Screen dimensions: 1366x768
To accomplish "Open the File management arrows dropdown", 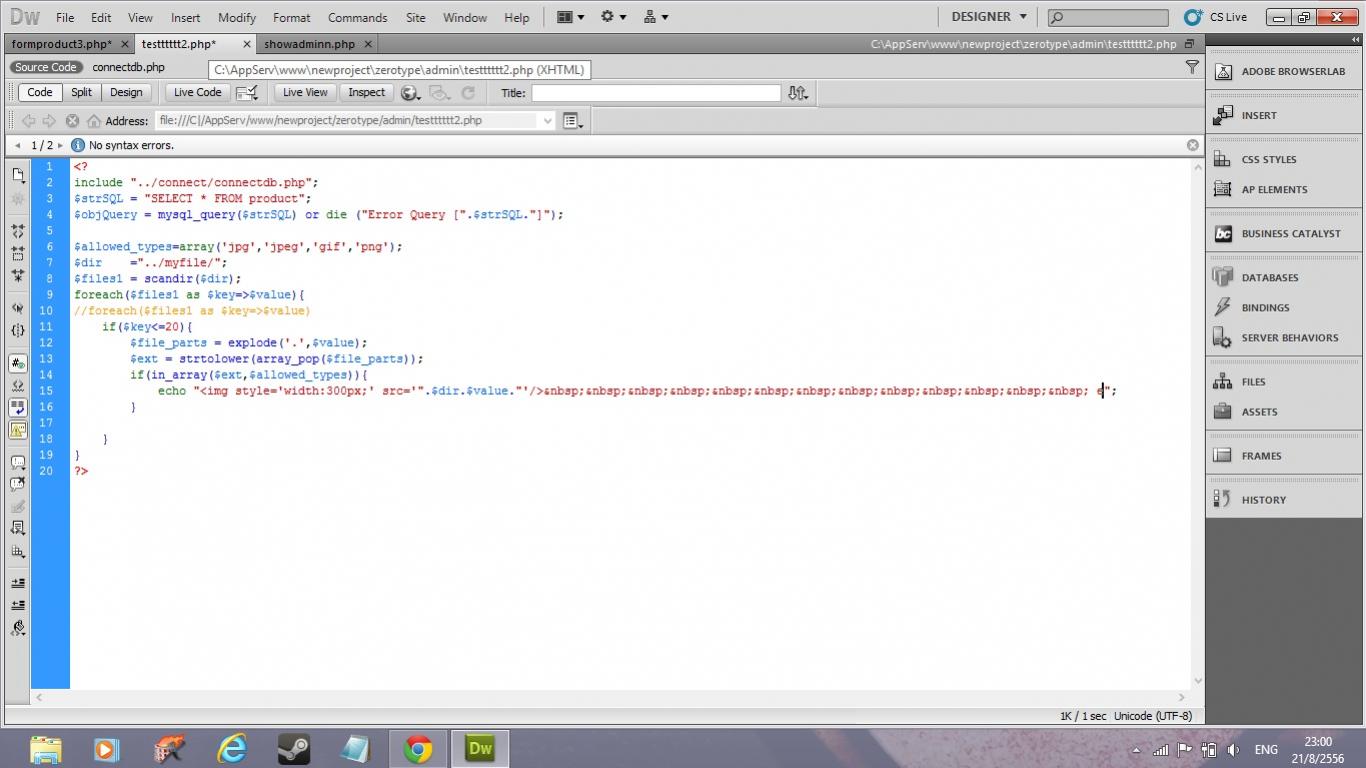I will [x=798, y=93].
